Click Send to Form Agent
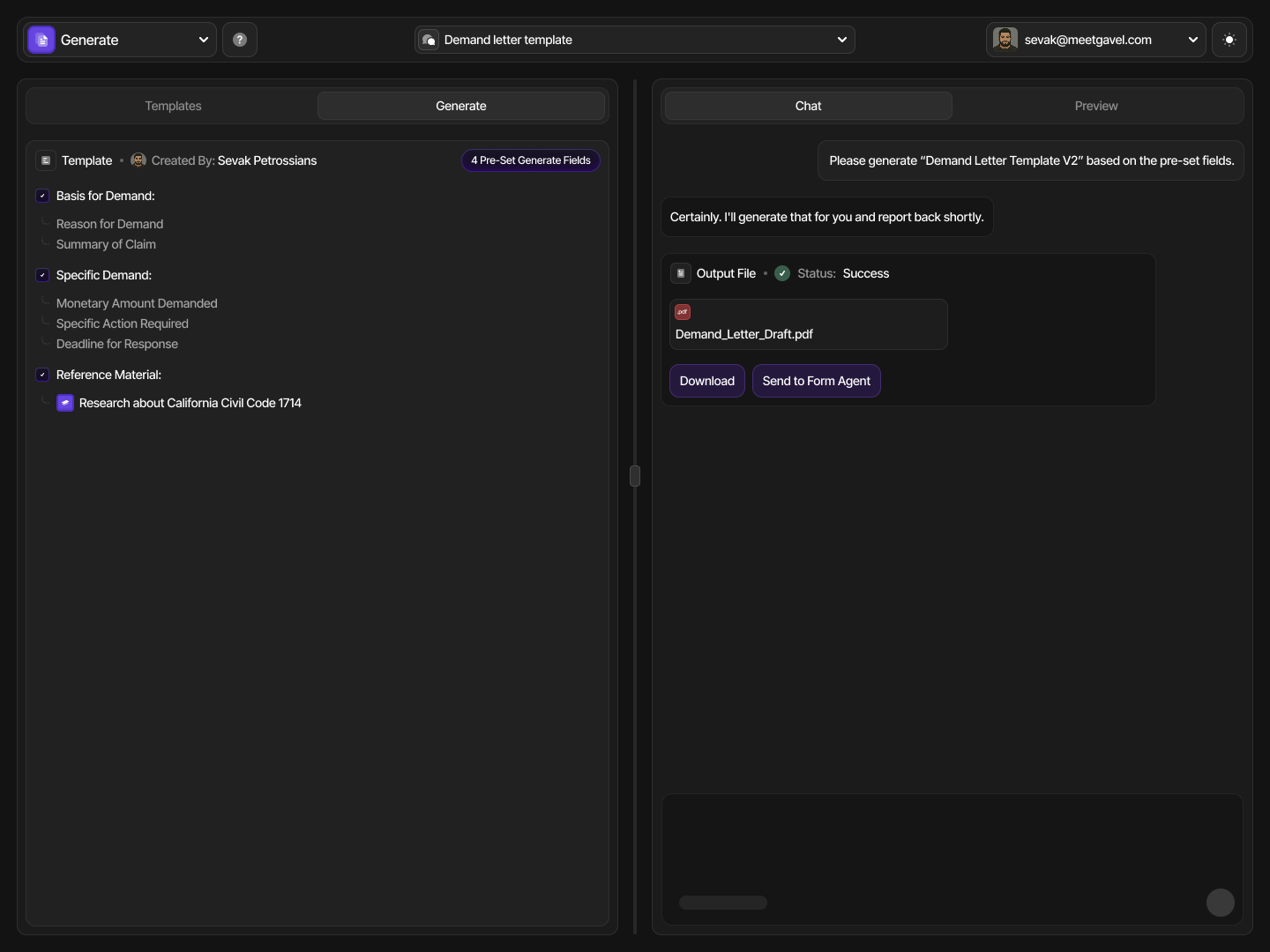Viewport: 1270px width, 952px height. [816, 381]
